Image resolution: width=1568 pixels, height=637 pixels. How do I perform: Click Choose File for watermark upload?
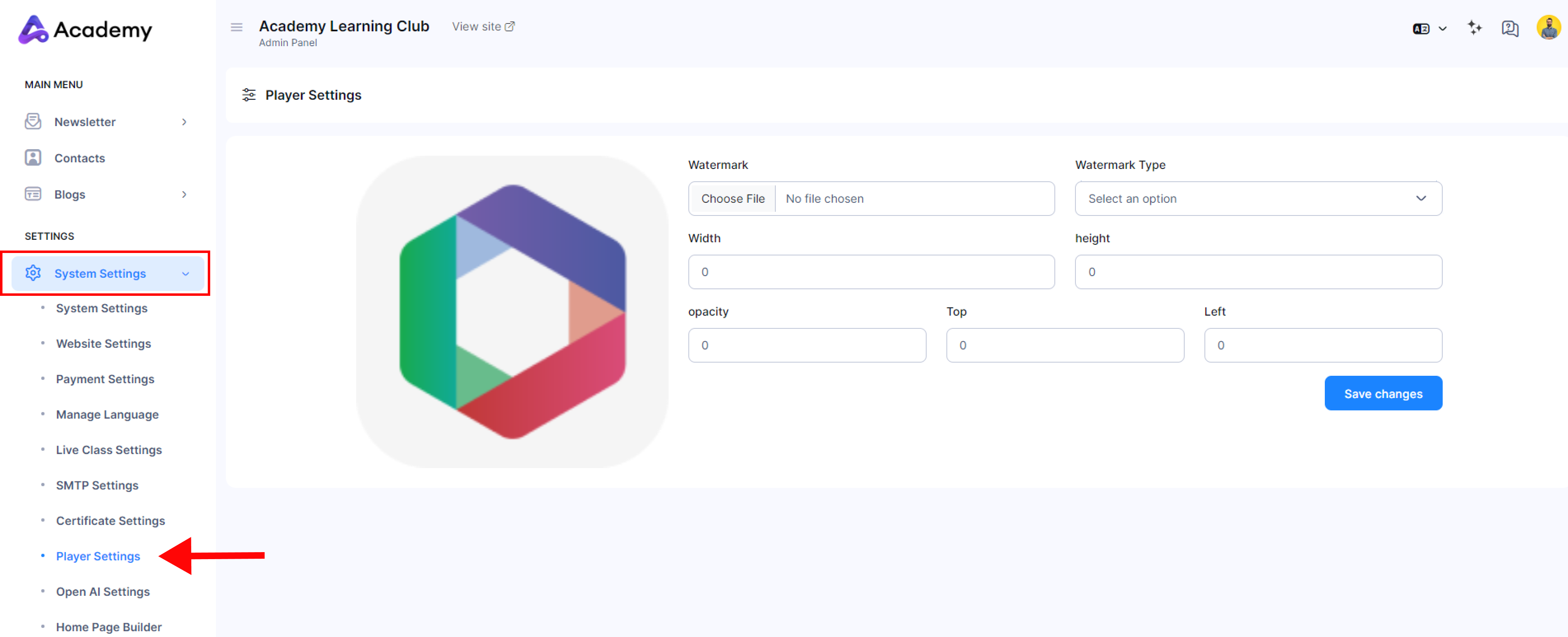click(x=732, y=199)
